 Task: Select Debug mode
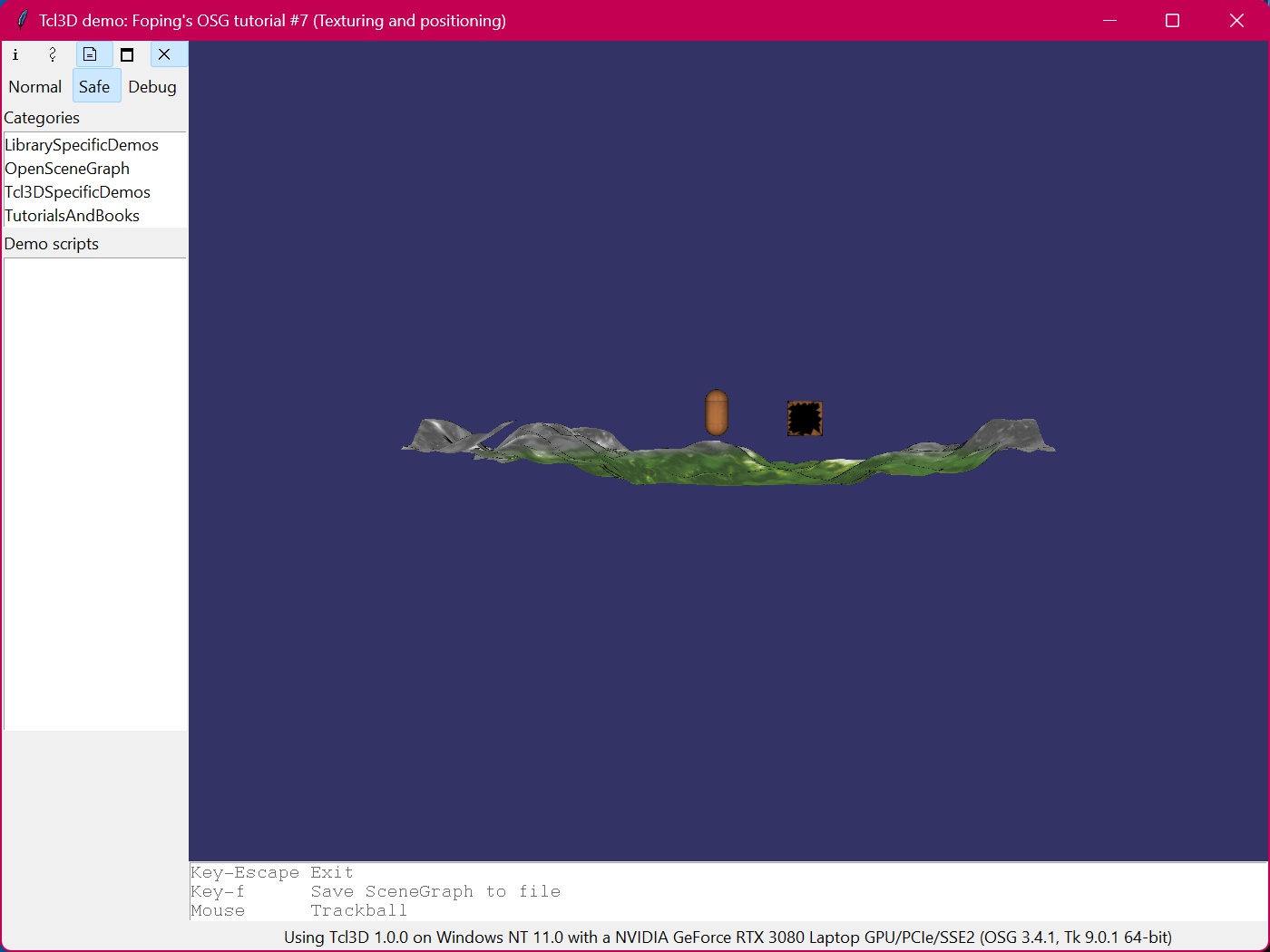click(x=152, y=87)
